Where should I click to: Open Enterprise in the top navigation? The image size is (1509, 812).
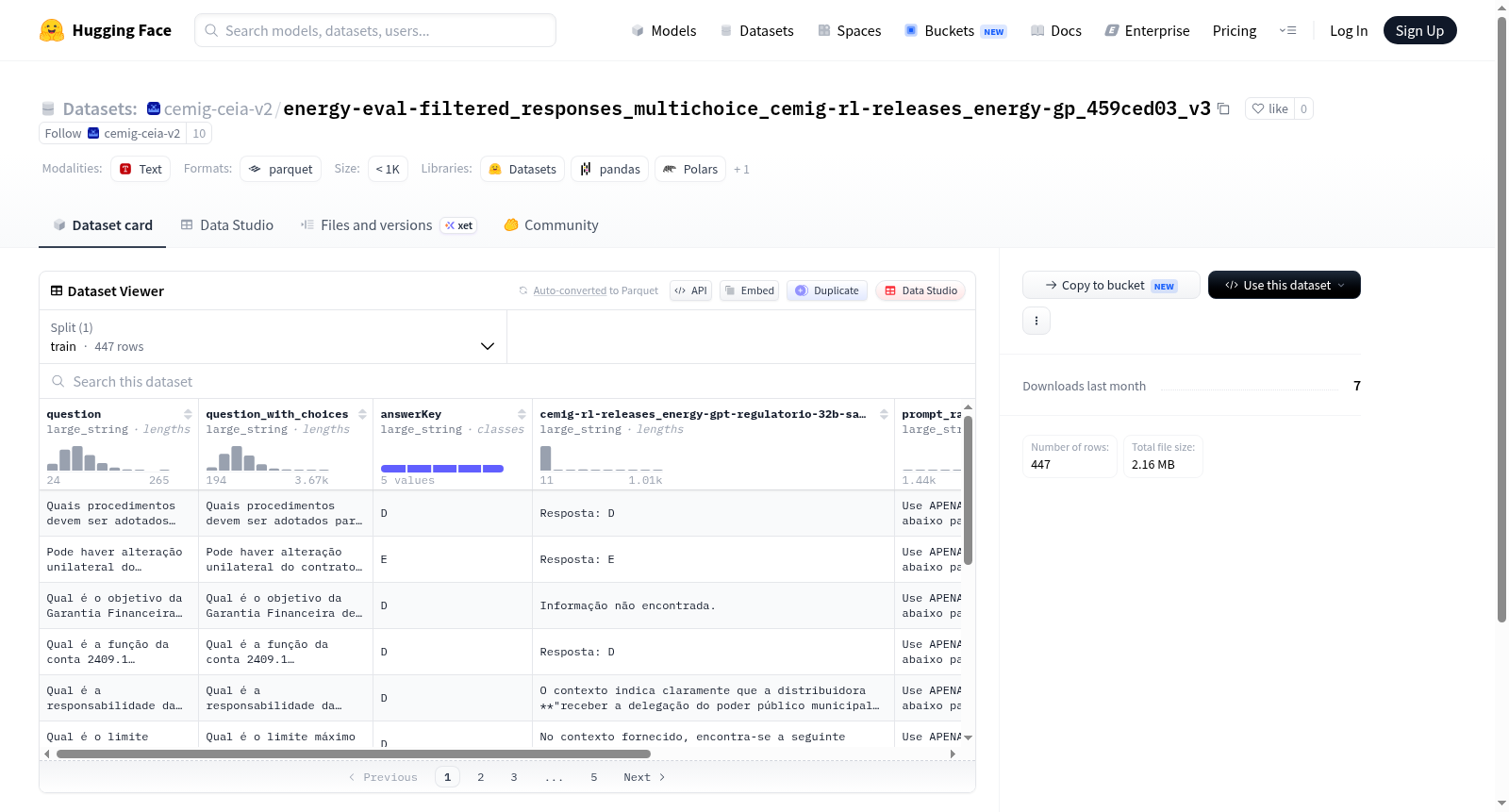point(1147,30)
